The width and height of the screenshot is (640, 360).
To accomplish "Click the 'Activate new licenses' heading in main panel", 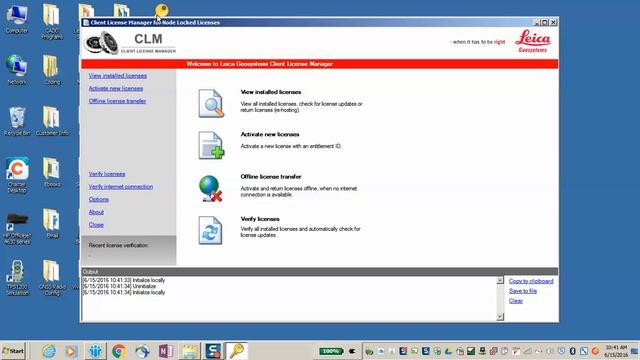I will (270, 134).
